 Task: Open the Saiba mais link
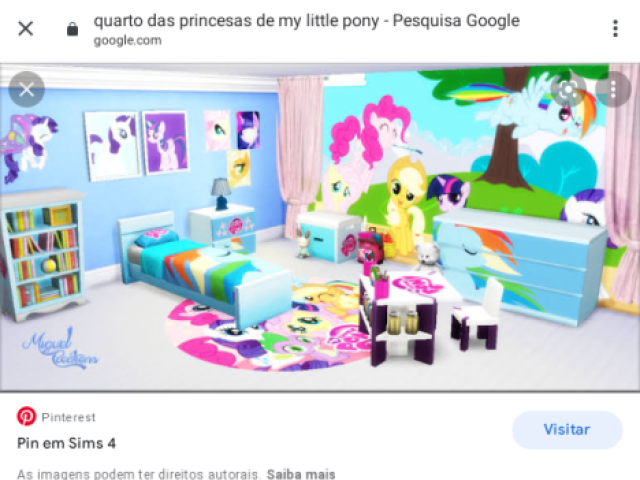pyautogui.click(x=301, y=474)
